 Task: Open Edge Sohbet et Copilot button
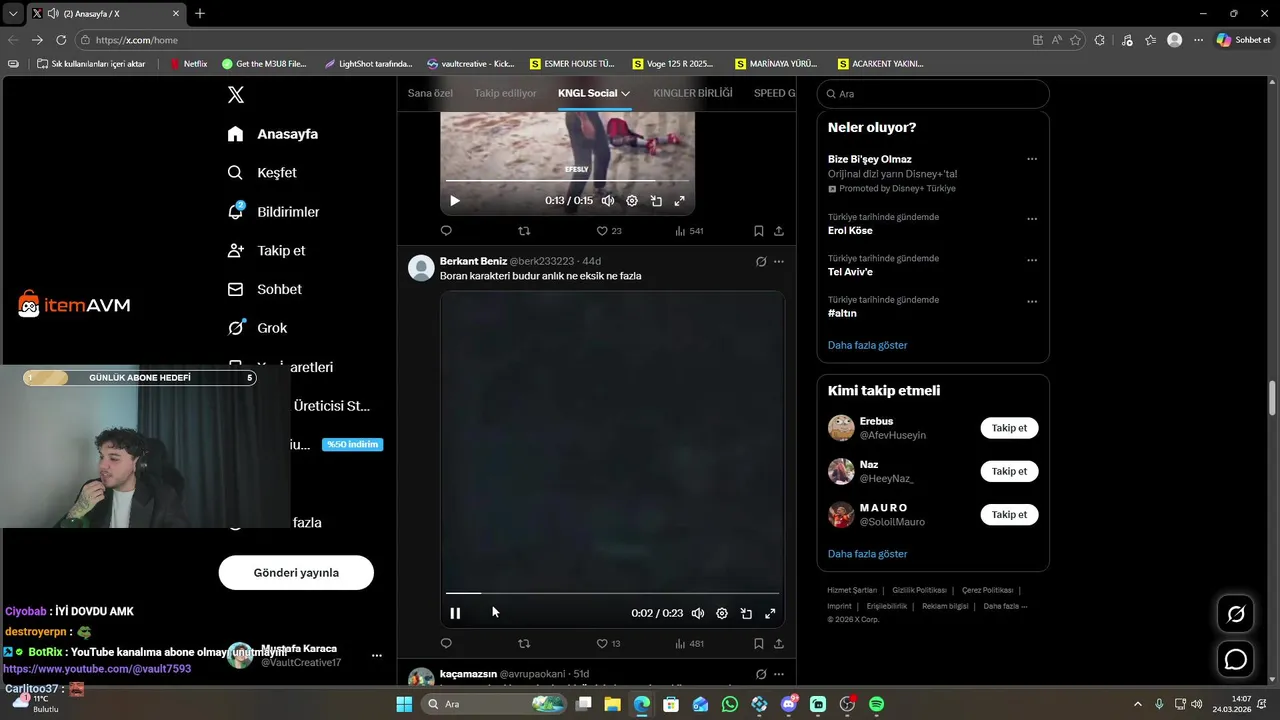point(1244,40)
